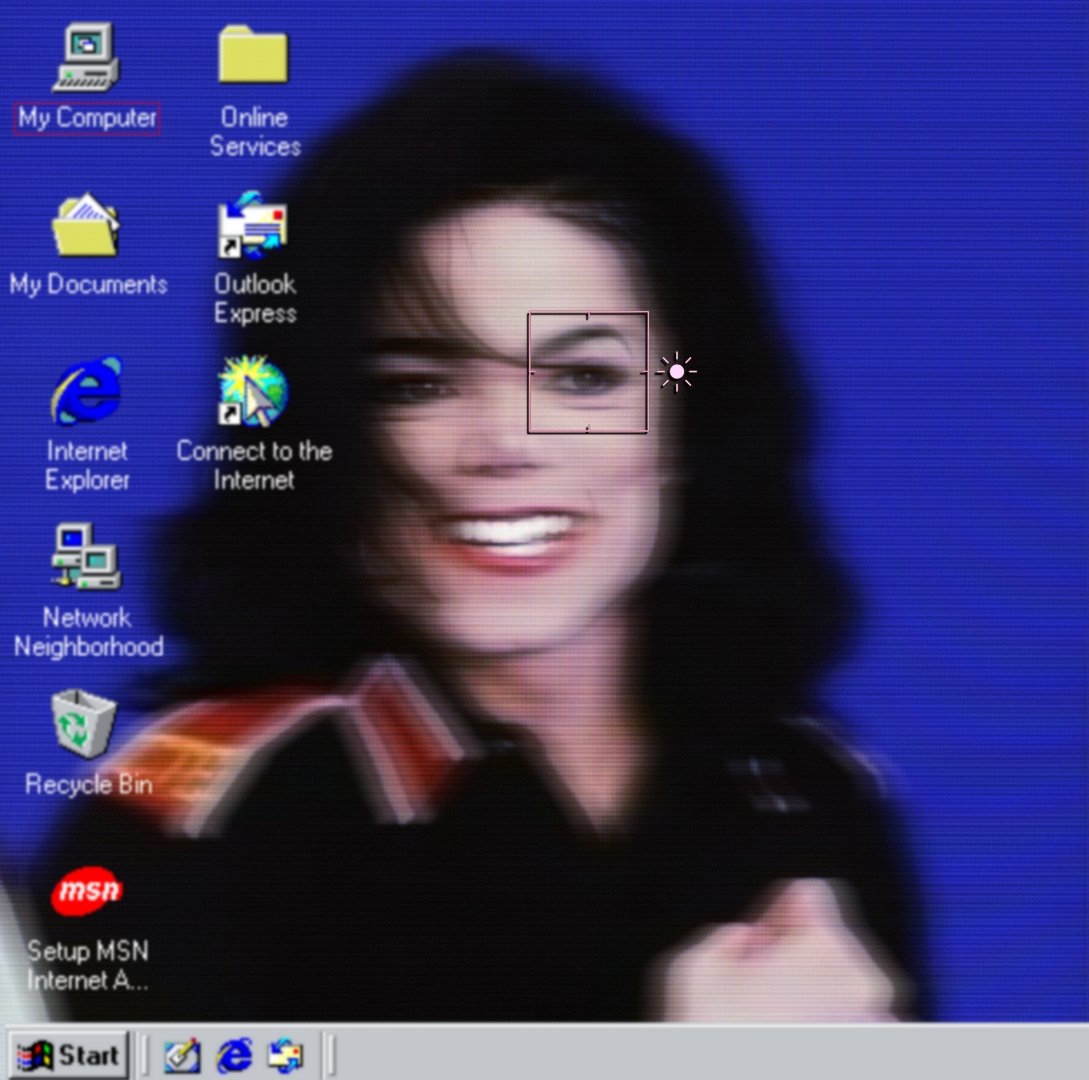Click the 'Online Services' label text
This screenshot has width=1089, height=1080.
pos(255,132)
